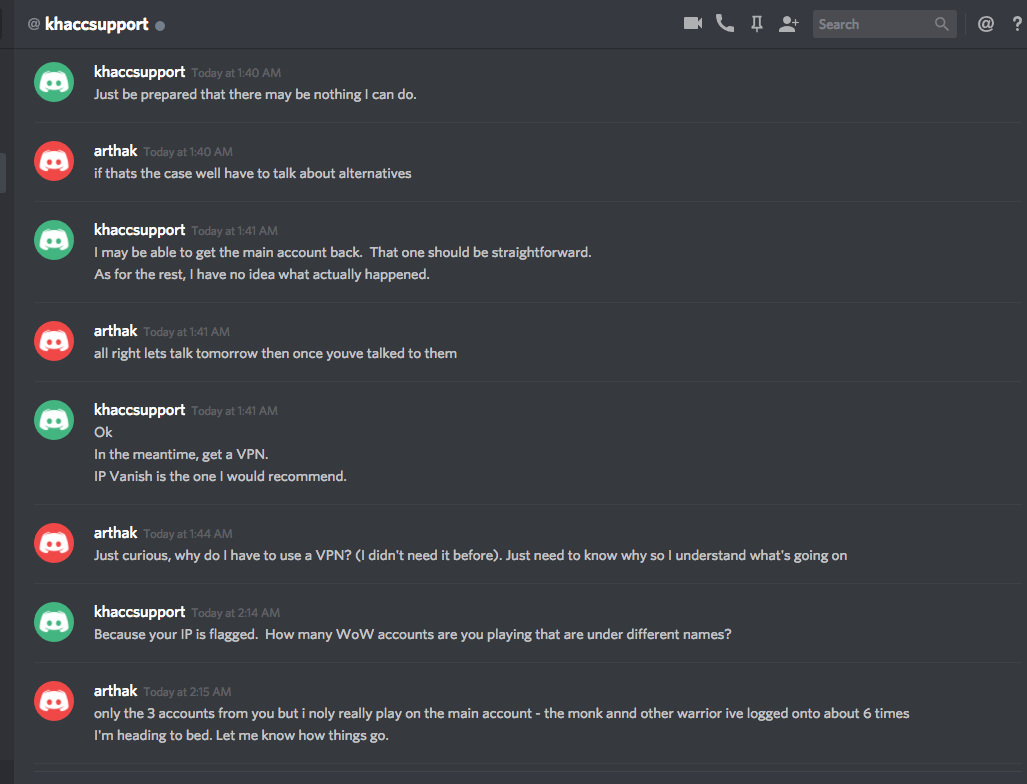
Task: Open recent mentions with the @ icon
Action: [986, 24]
